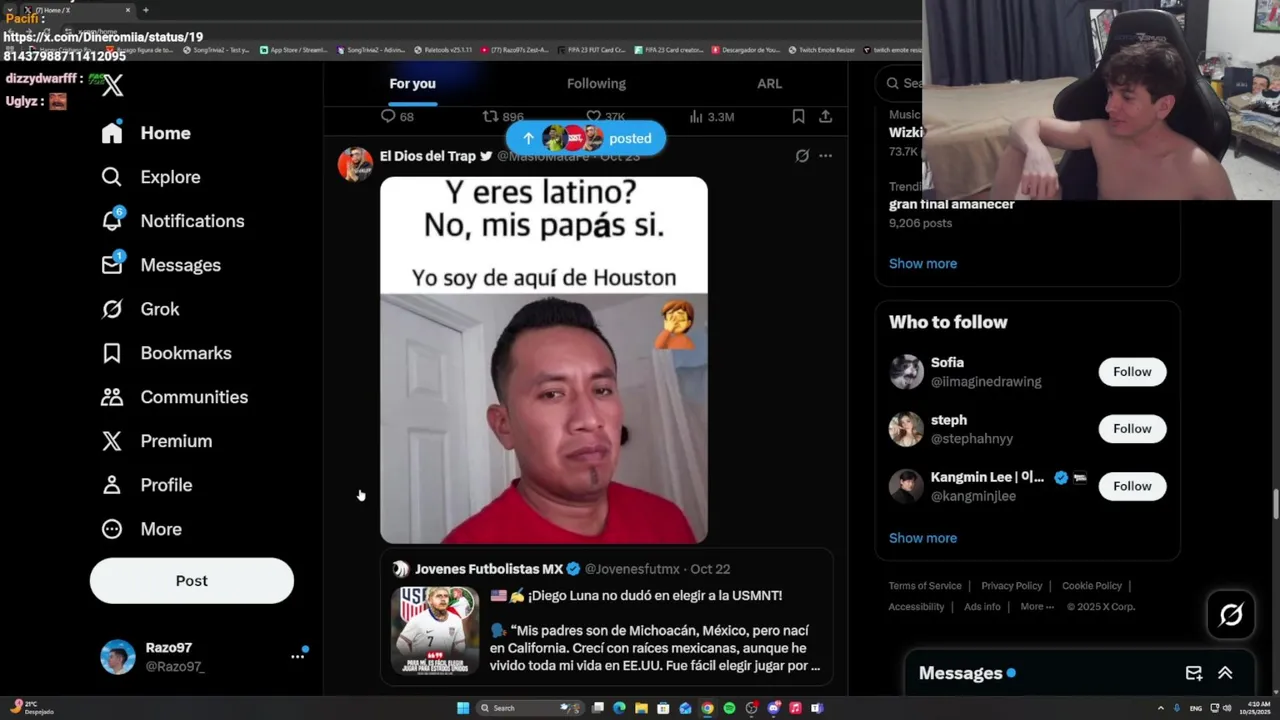The image size is (1280, 720).
Task: Open the 'gran final amanecer' trend
Action: tap(952, 204)
